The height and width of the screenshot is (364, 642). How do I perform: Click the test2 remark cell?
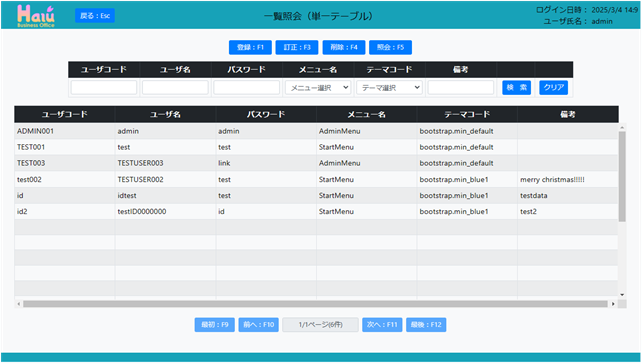point(568,211)
